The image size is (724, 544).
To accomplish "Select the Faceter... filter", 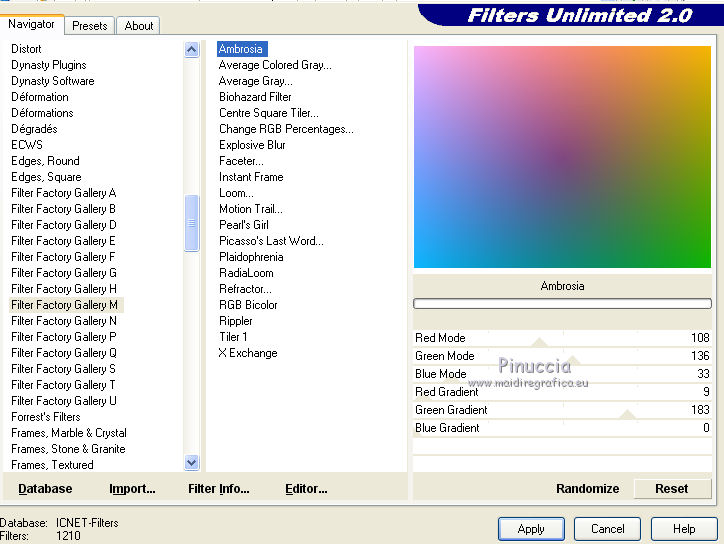I will (x=241, y=161).
